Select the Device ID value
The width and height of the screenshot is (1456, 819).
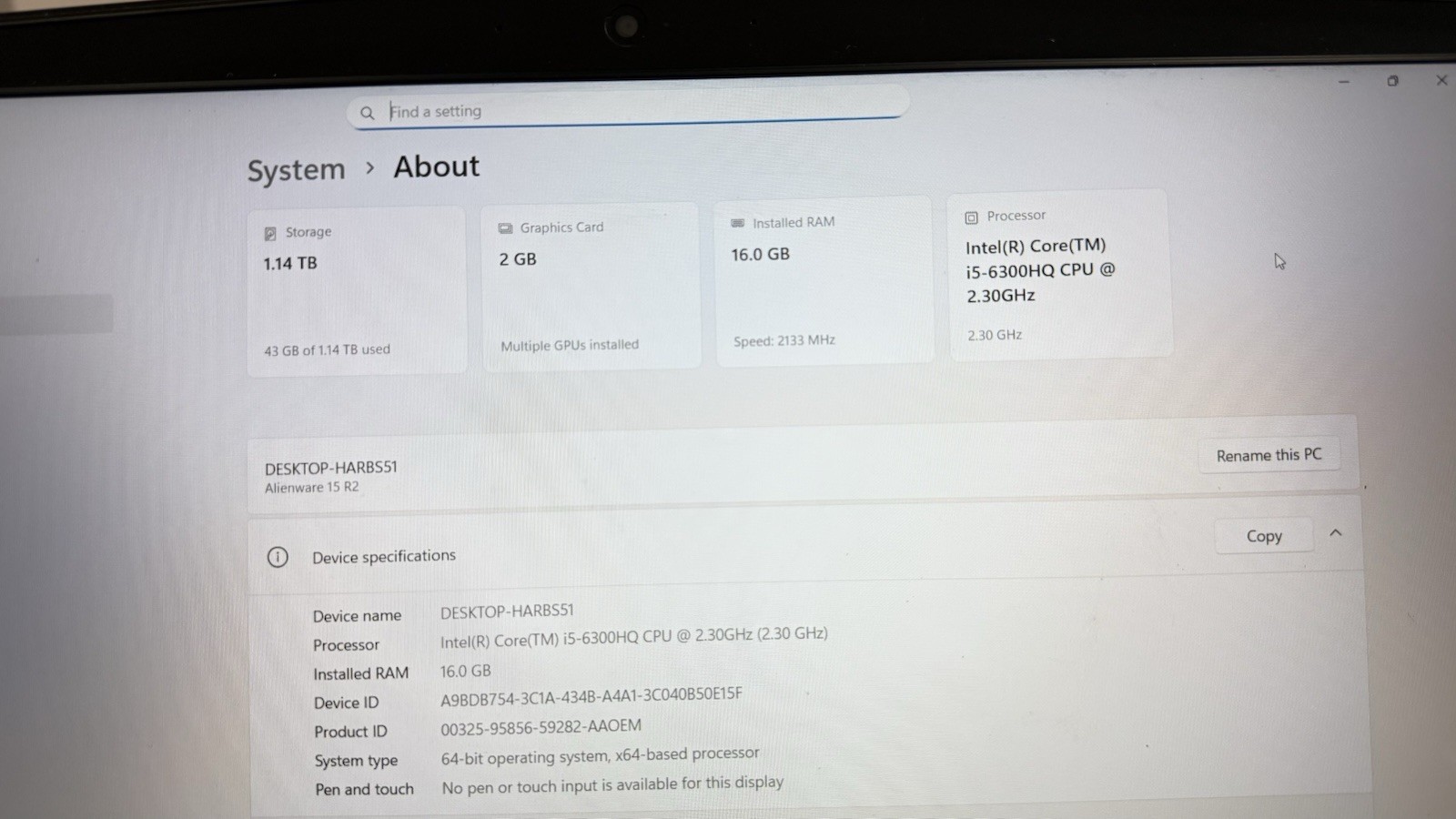tap(591, 697)
